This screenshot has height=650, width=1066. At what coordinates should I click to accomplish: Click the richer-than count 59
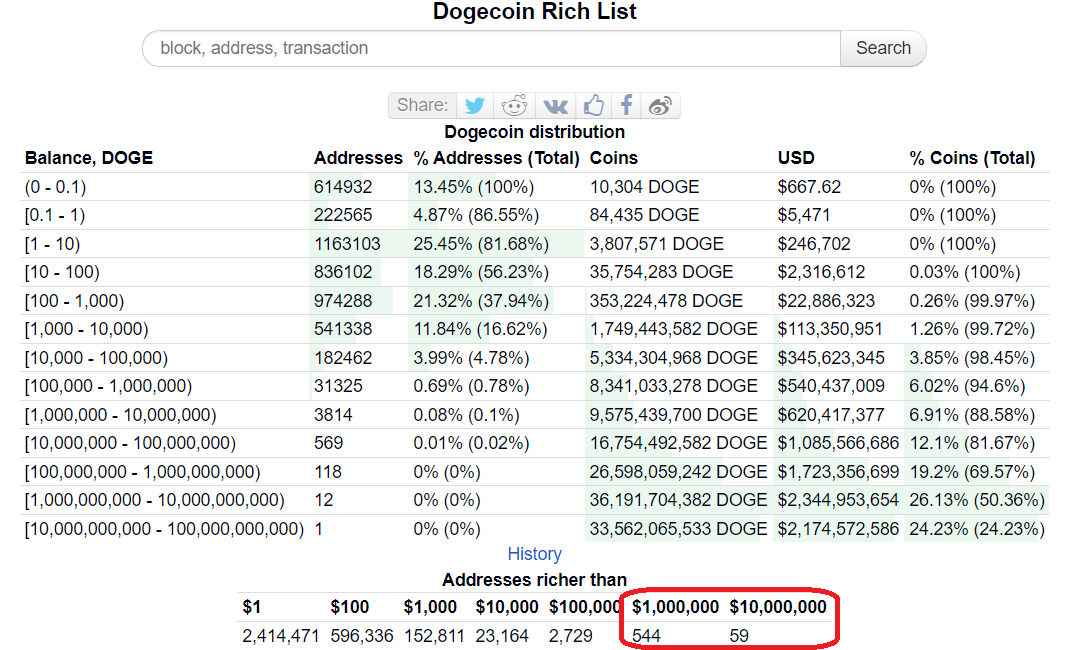(739, 636)
